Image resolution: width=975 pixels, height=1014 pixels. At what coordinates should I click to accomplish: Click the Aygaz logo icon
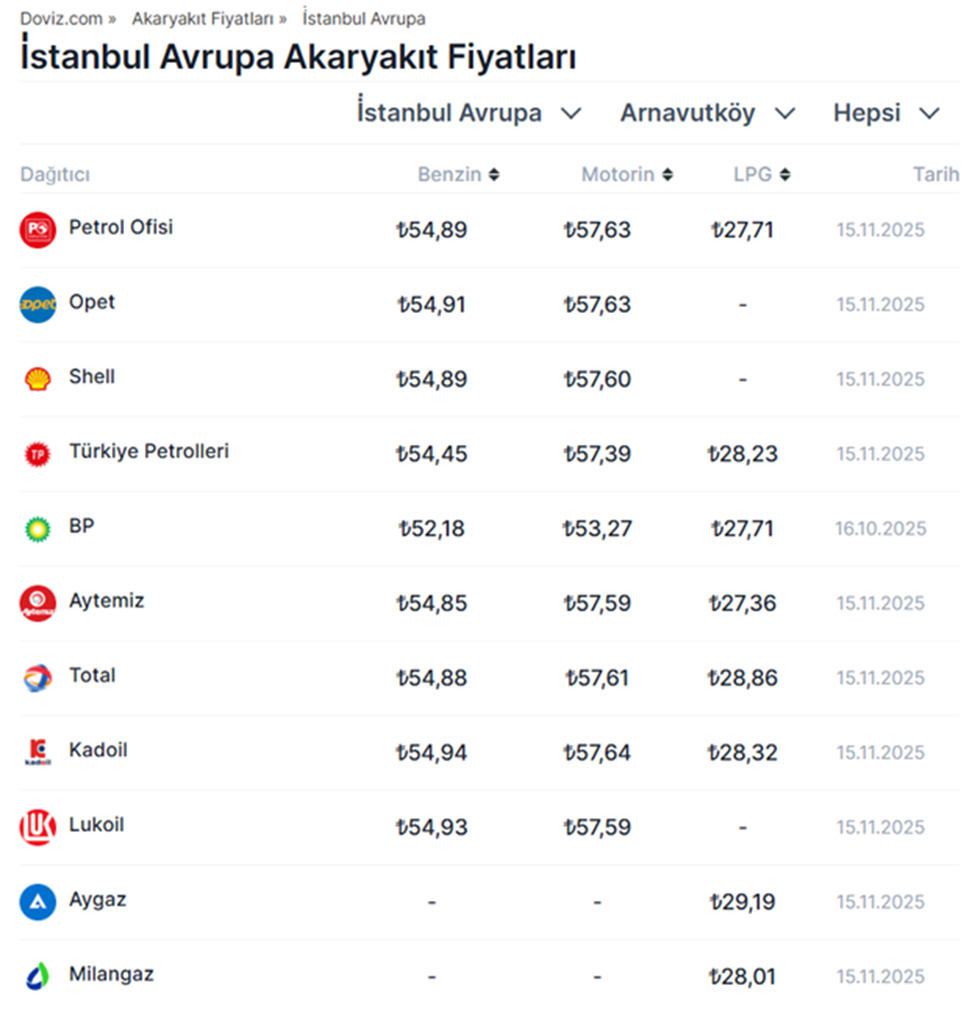38,902
